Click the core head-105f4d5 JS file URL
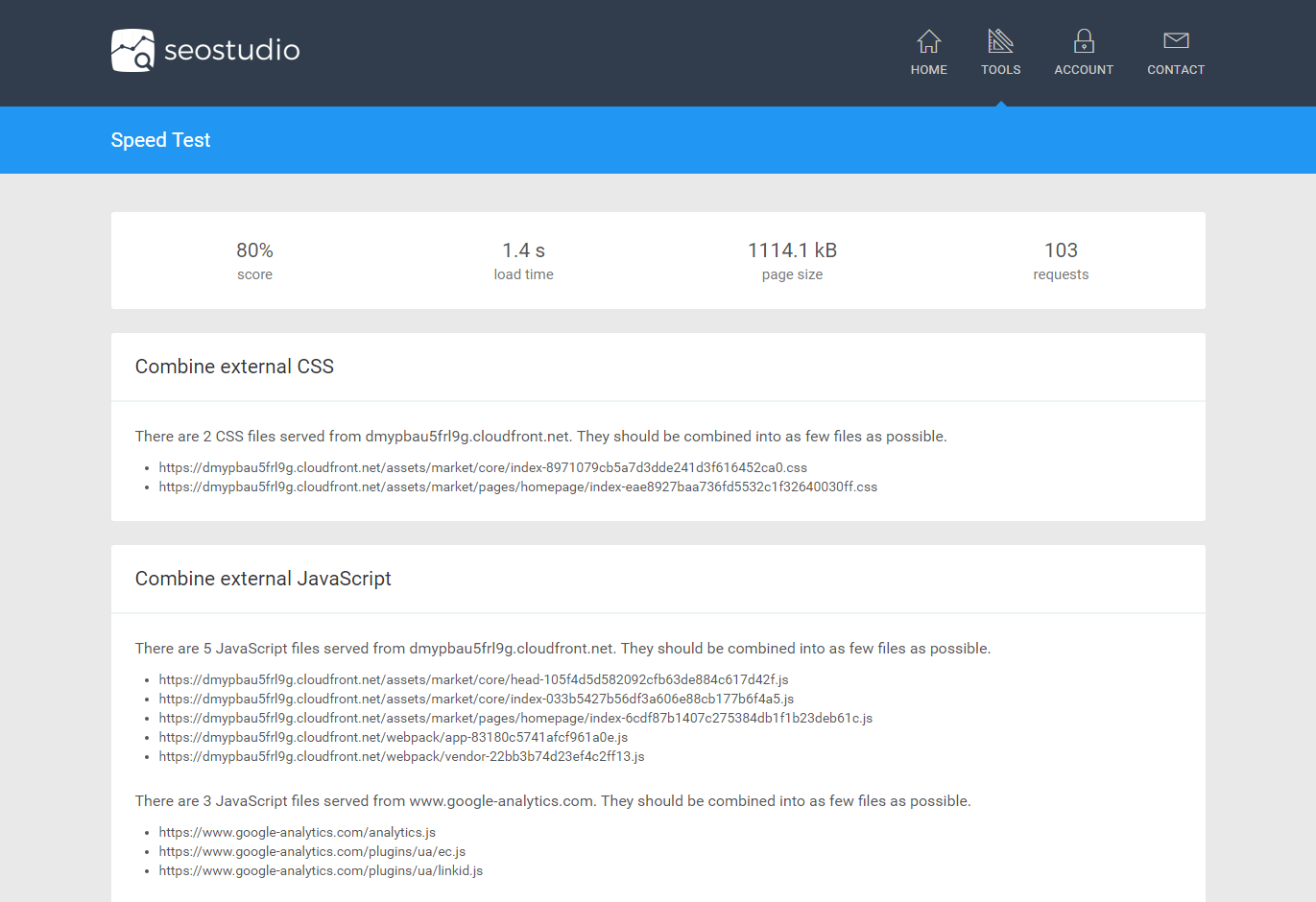This screenshot has width=1316, height=902. (x=473, y=679)
